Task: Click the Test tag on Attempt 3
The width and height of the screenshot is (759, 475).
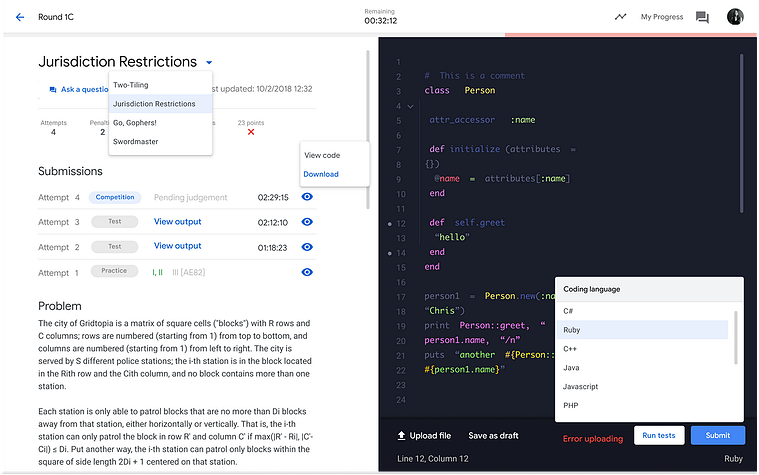Action: 115,221
